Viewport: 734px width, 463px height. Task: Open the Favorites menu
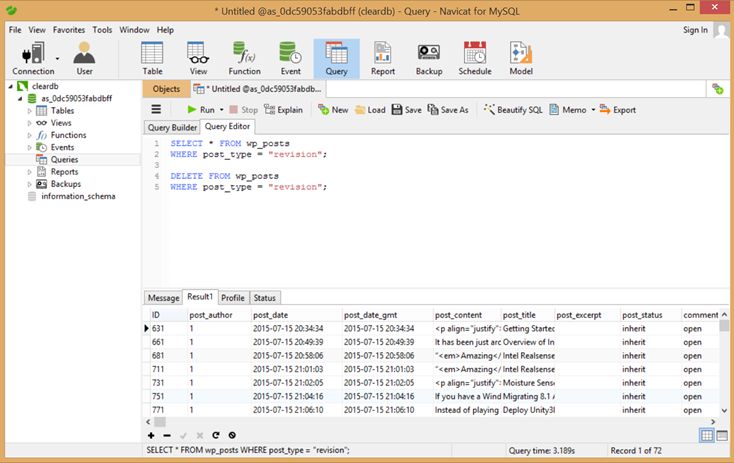pos(69,30)
